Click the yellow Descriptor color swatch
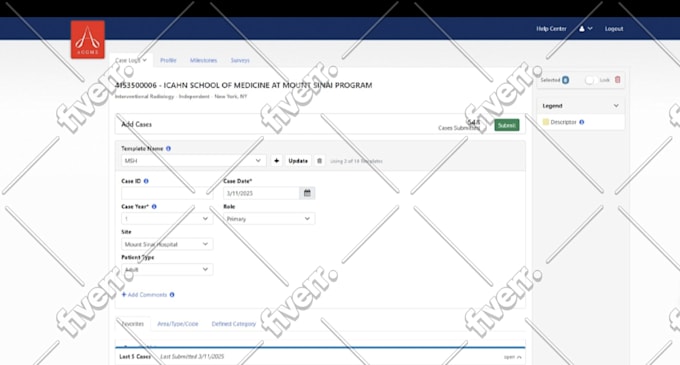 (546, 122)
